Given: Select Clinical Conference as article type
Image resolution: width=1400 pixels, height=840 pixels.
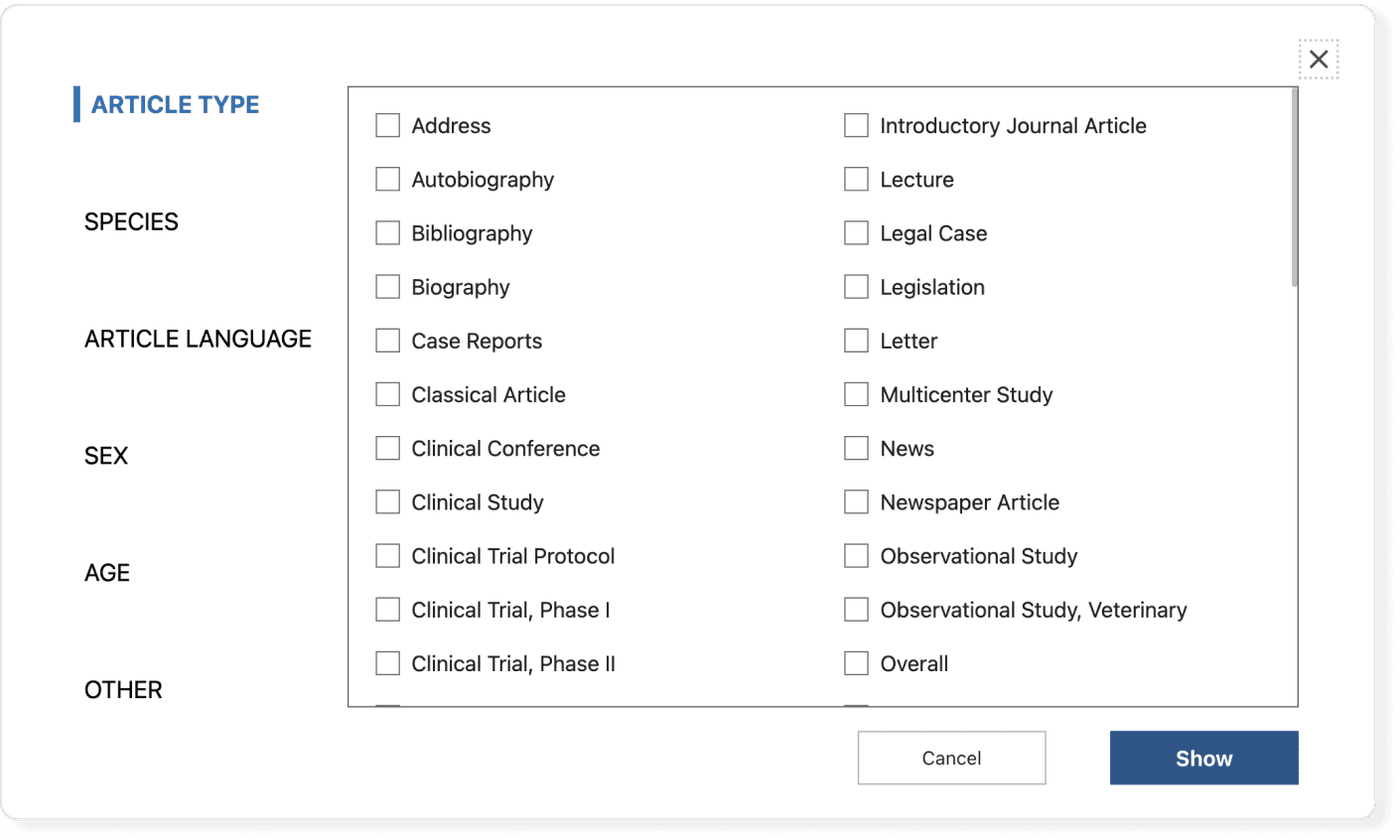Looking at the screenshot, I should pos(388,447).
